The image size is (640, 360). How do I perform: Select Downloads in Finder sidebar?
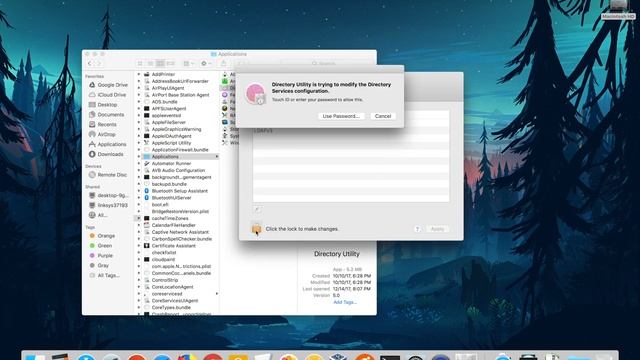click(x=106, y=154)
